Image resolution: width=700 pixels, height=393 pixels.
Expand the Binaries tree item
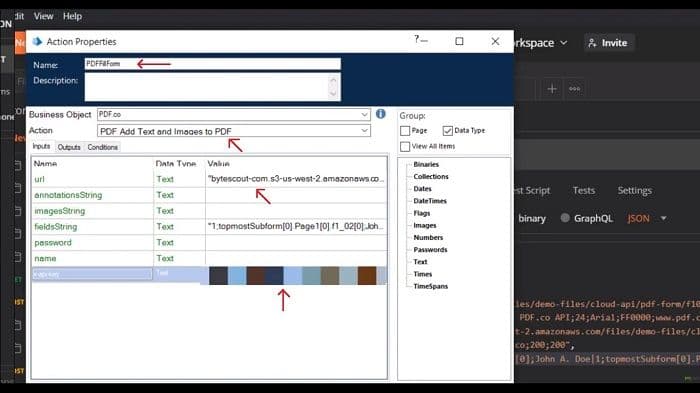coord(426,164)
